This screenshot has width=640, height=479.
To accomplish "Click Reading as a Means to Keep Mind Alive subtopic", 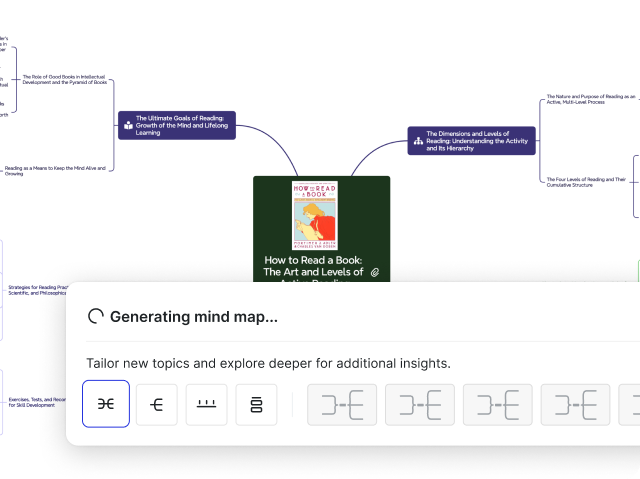I will pos(55,171).
